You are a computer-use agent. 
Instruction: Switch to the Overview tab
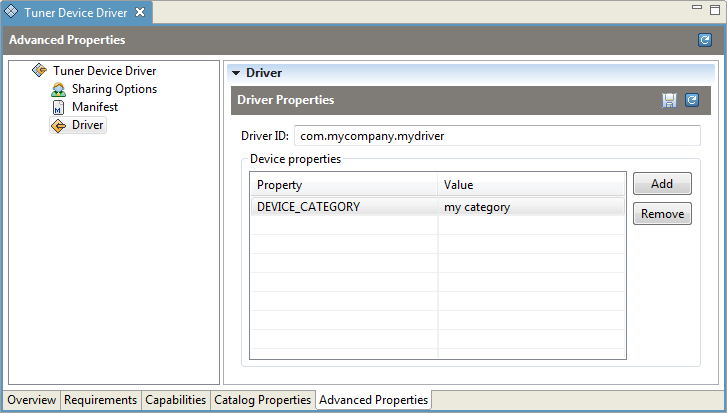[32, 400]
